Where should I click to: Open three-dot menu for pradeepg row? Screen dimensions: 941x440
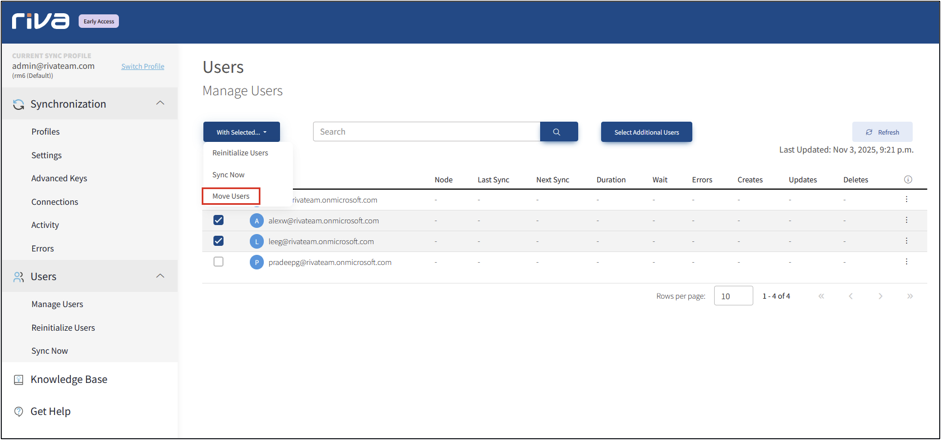[906, 262]
